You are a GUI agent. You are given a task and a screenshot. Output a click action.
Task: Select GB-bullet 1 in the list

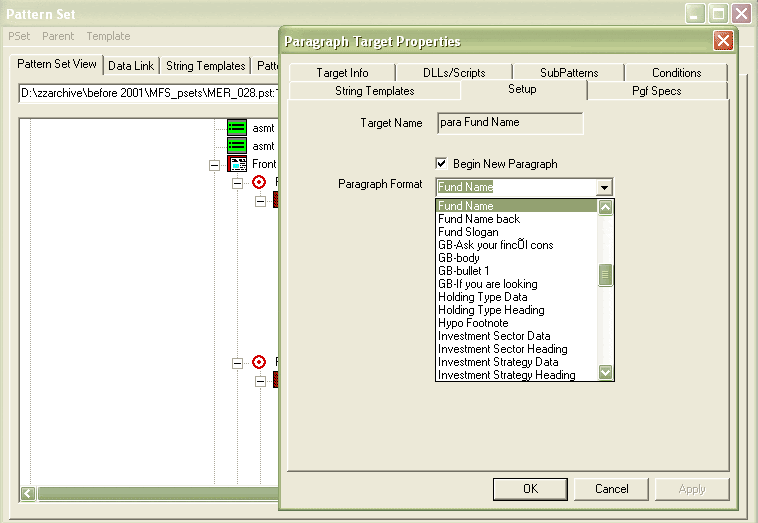tap(517, 271)
